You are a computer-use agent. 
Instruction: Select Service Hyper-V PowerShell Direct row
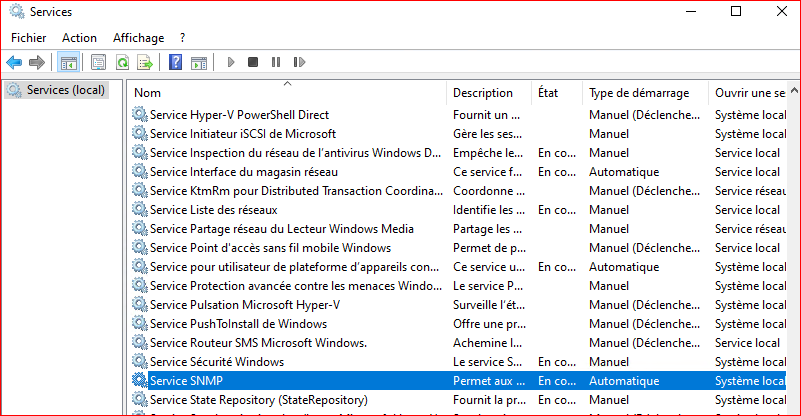click(x=239, y=115)
